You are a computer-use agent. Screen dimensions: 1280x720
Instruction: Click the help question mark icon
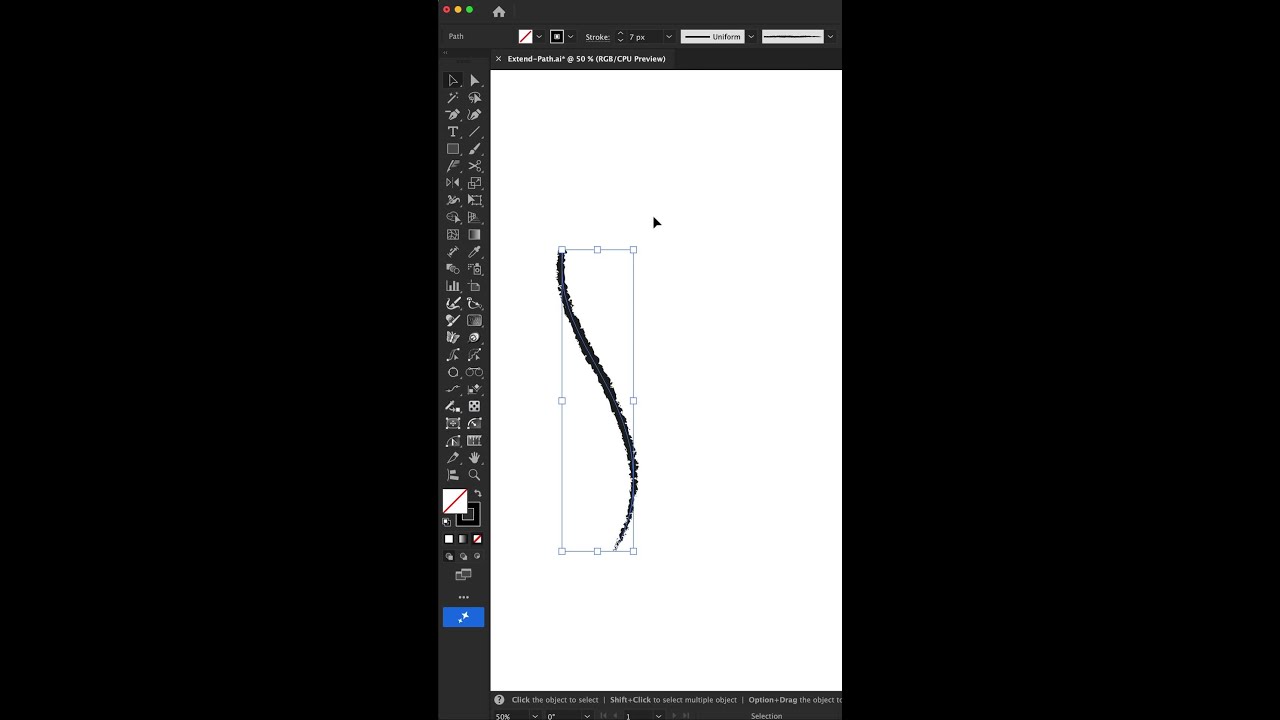pyautogui.click(x=499, y=700)
